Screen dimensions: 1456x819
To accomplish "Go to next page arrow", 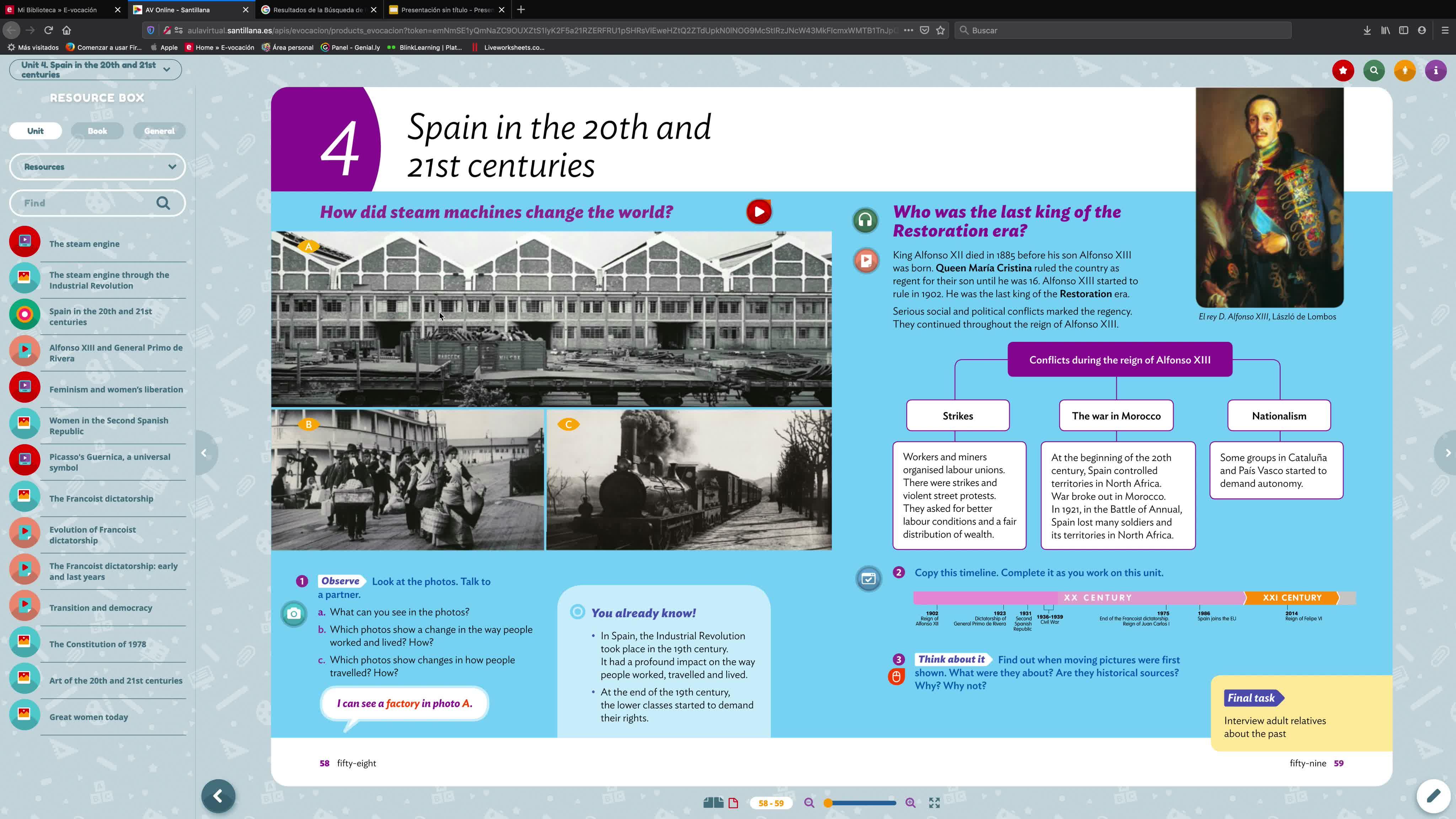I will (1447, 453).
